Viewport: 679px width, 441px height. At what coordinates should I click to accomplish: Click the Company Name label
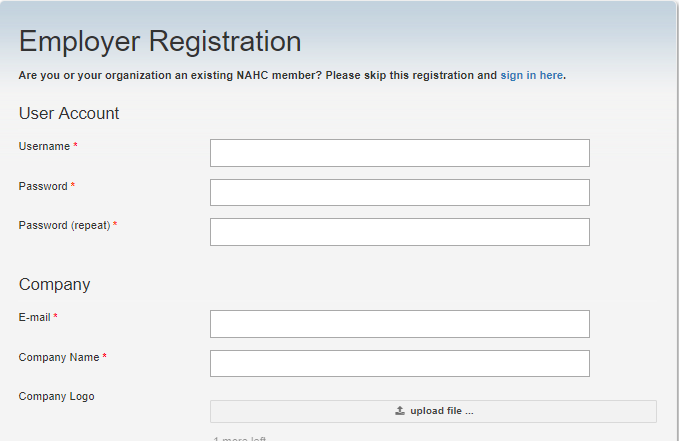click(x=59, y=358)
